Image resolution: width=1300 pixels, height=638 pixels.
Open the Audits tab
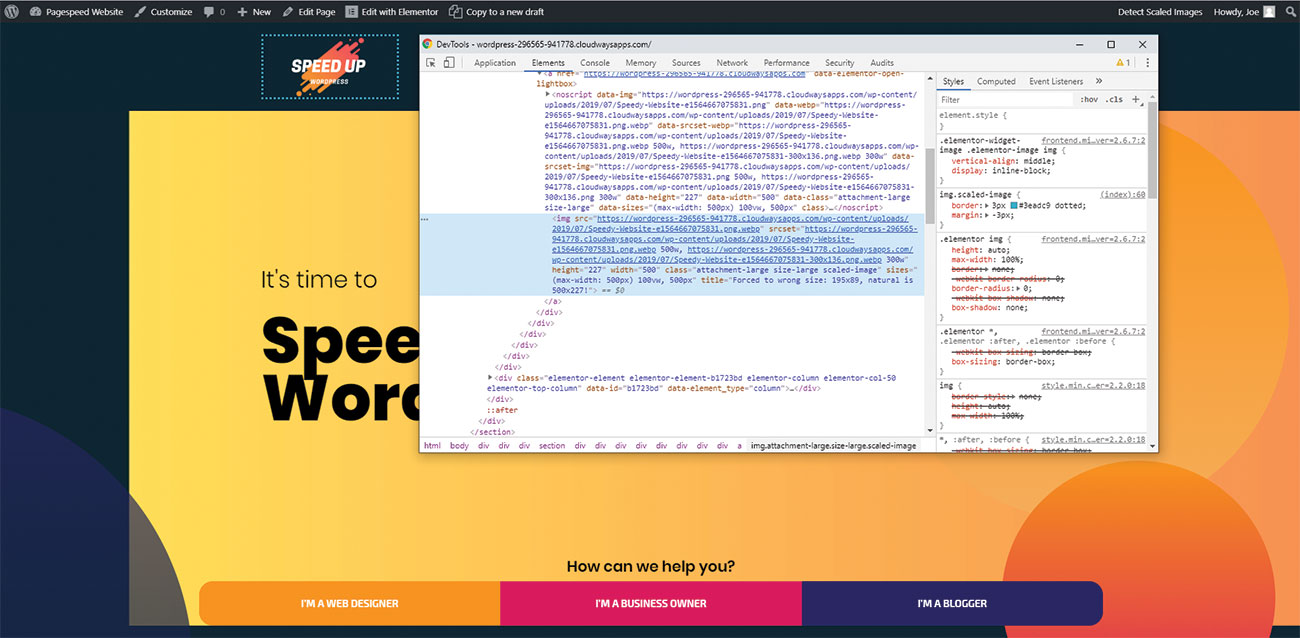pyautogui.click(x=882, y=63)
